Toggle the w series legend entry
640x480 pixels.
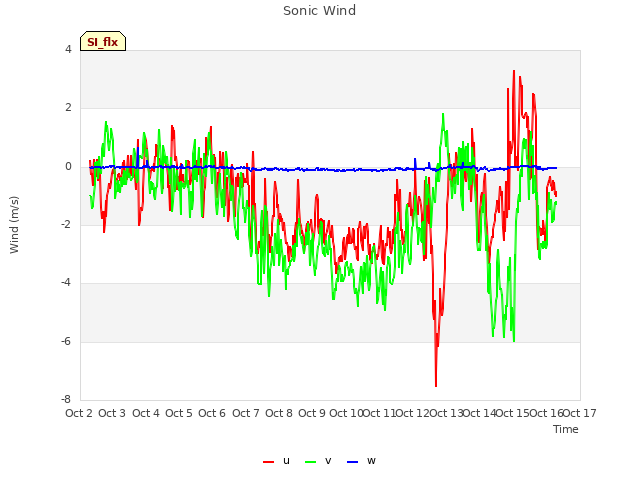(x=361, y=461)
